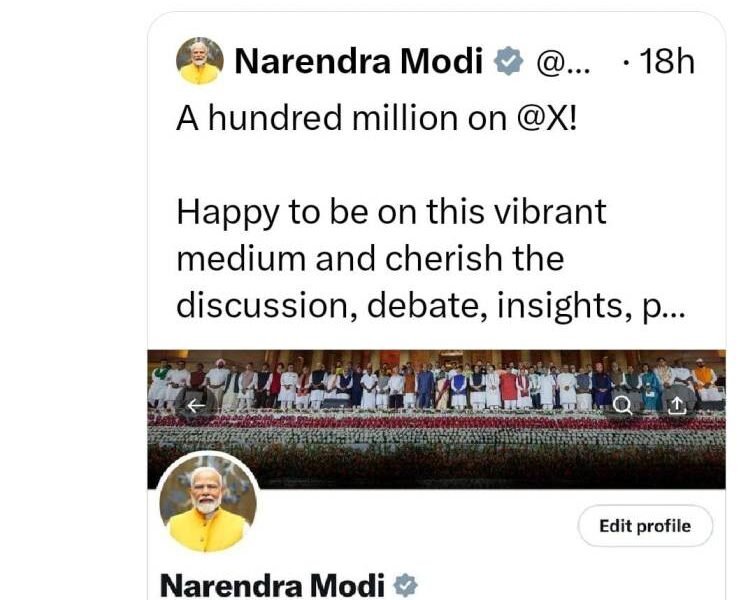Open search via the magnifier icon on the banner
This screenshot has height=600, width=755.
coord(623,407)
